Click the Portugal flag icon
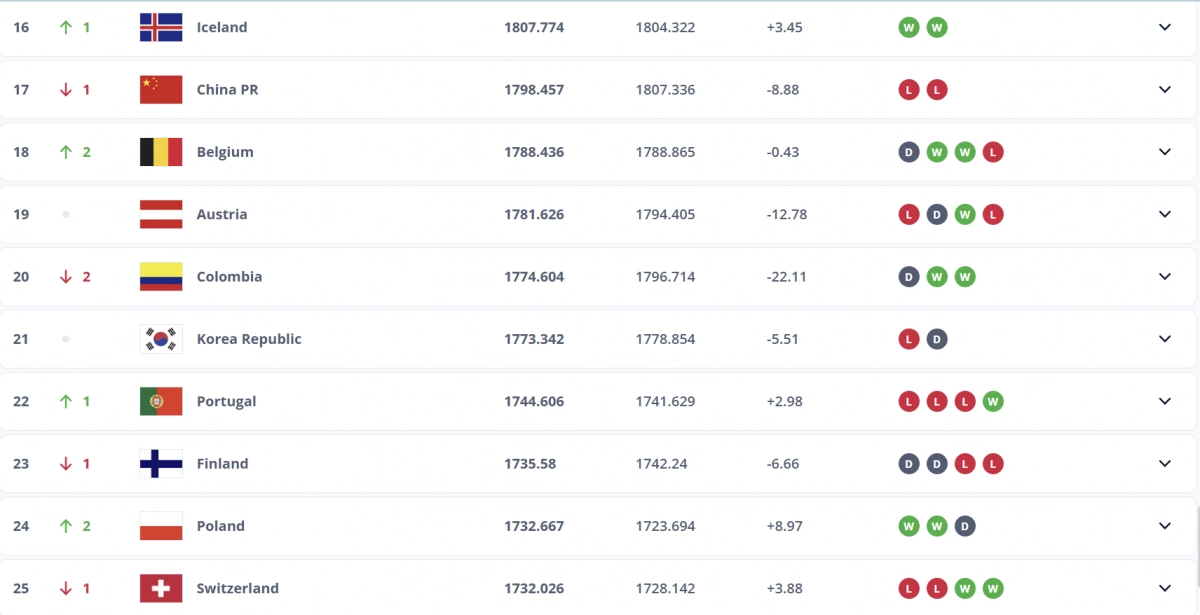The image size is (1200, 615). click(x=161, y=401)
